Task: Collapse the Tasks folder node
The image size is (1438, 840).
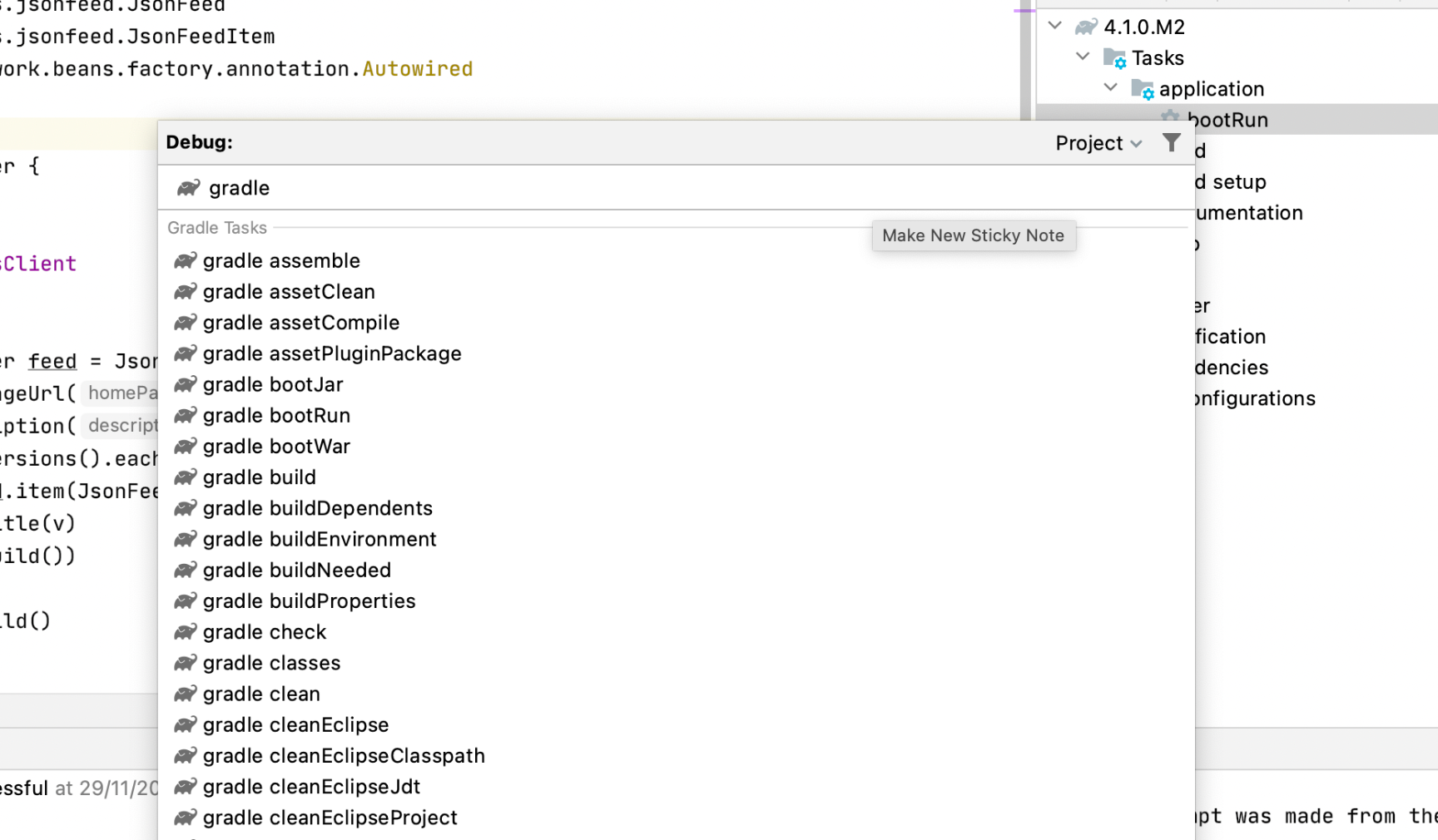Action: pos(1083,57)
